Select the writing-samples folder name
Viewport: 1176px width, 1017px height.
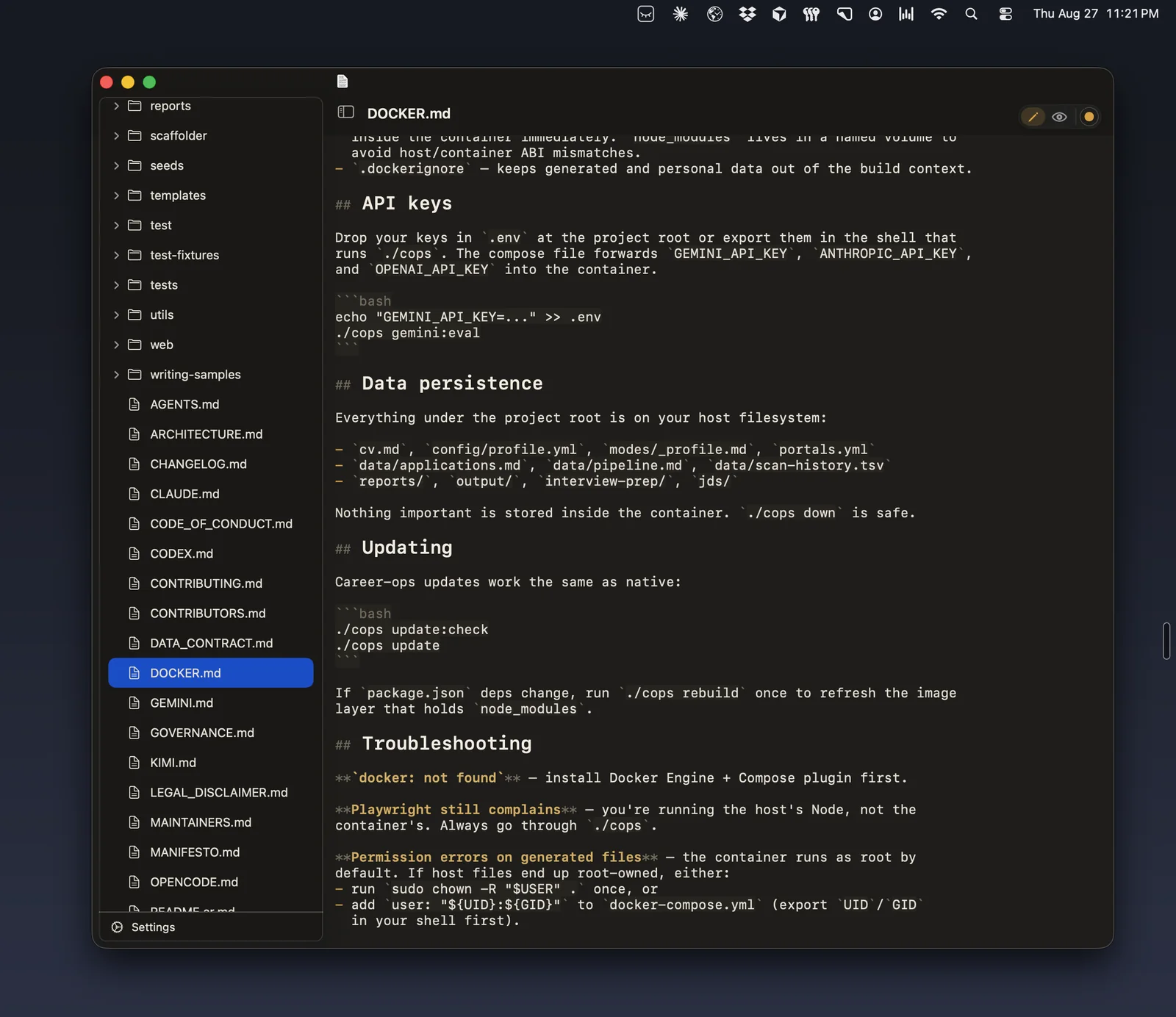tap(196, 375)
